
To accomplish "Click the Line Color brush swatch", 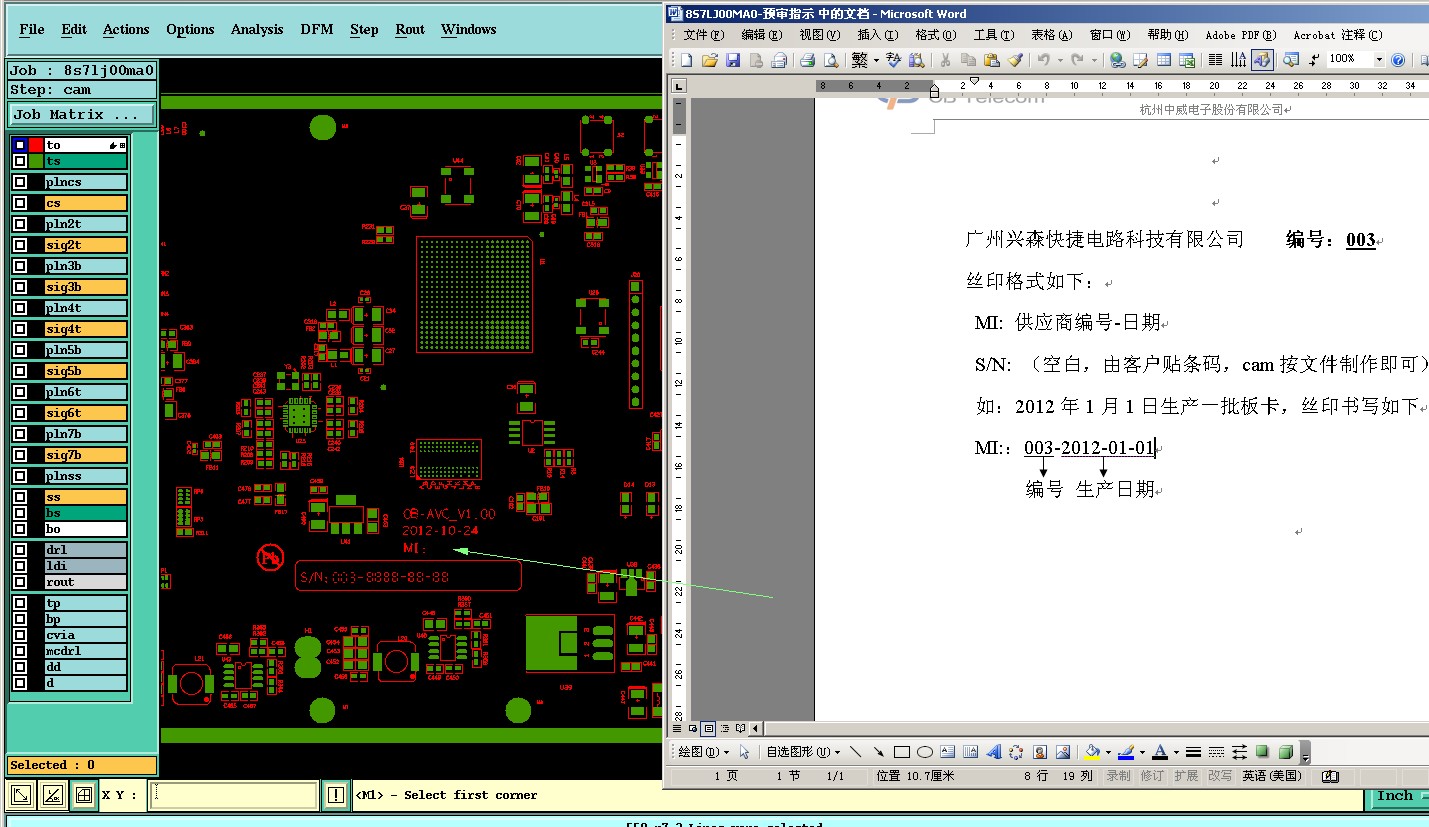I will click(x=1126, y=752).
